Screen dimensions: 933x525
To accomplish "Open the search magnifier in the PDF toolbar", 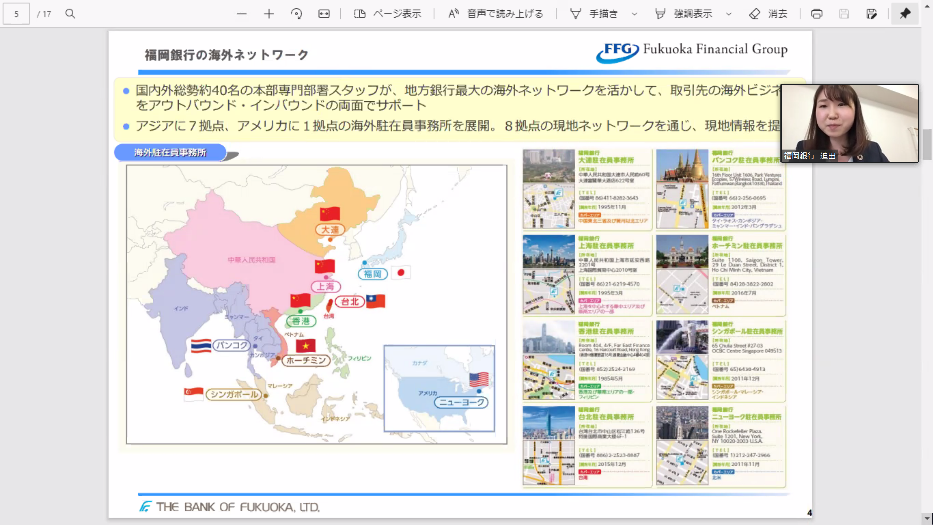I will [70, 13].
